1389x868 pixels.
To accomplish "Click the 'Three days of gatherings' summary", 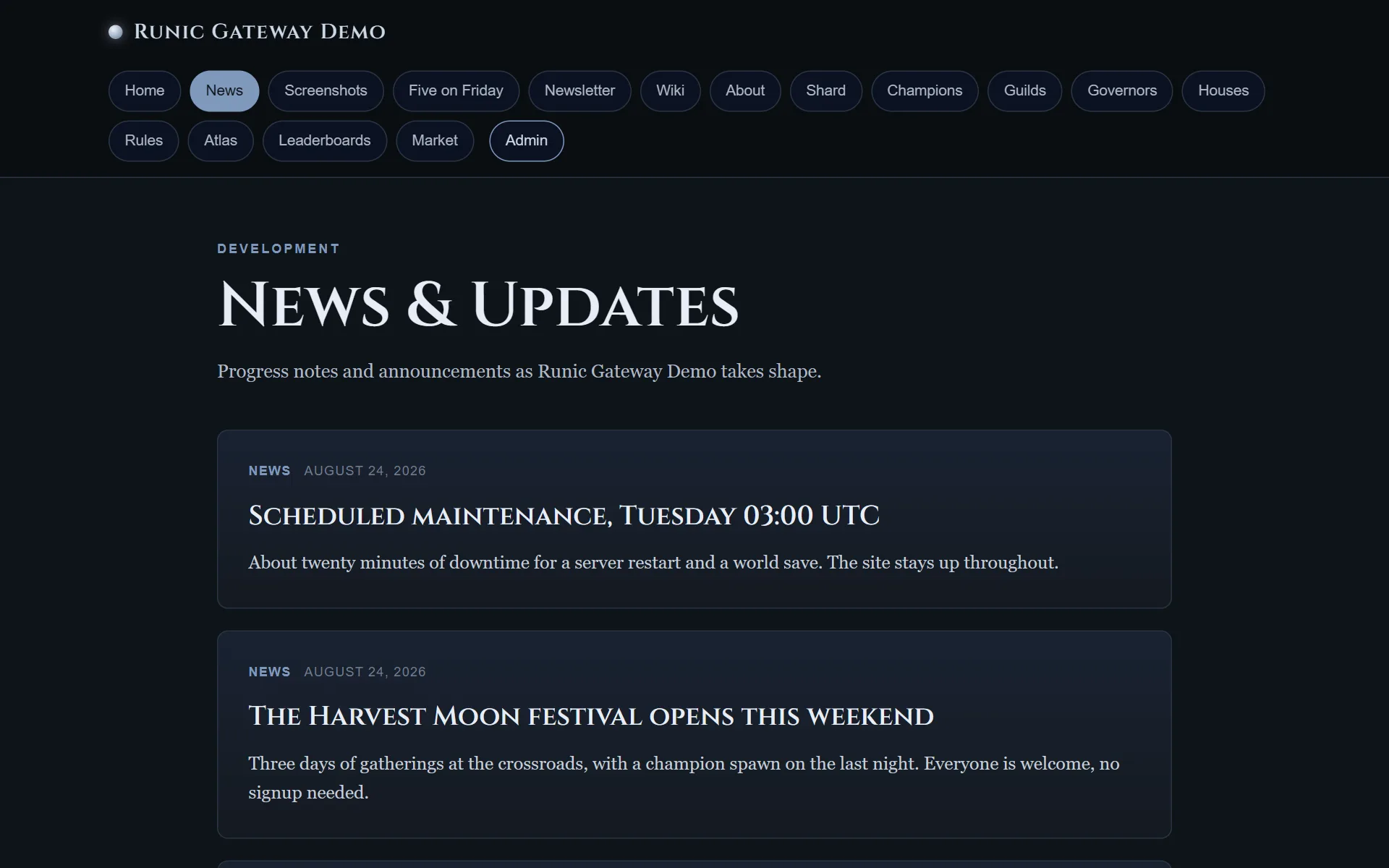I will coord(684,778).
